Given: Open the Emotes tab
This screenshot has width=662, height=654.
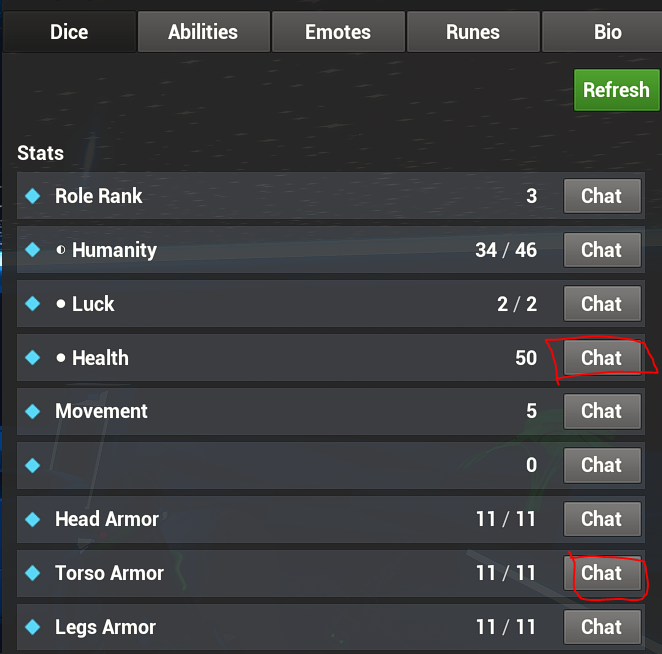Looking at the screenshot, I should pos(338,32).
